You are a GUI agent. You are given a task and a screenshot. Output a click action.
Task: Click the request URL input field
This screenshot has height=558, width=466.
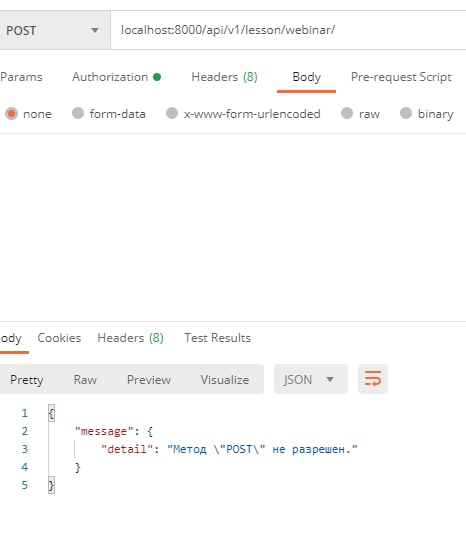288,30
